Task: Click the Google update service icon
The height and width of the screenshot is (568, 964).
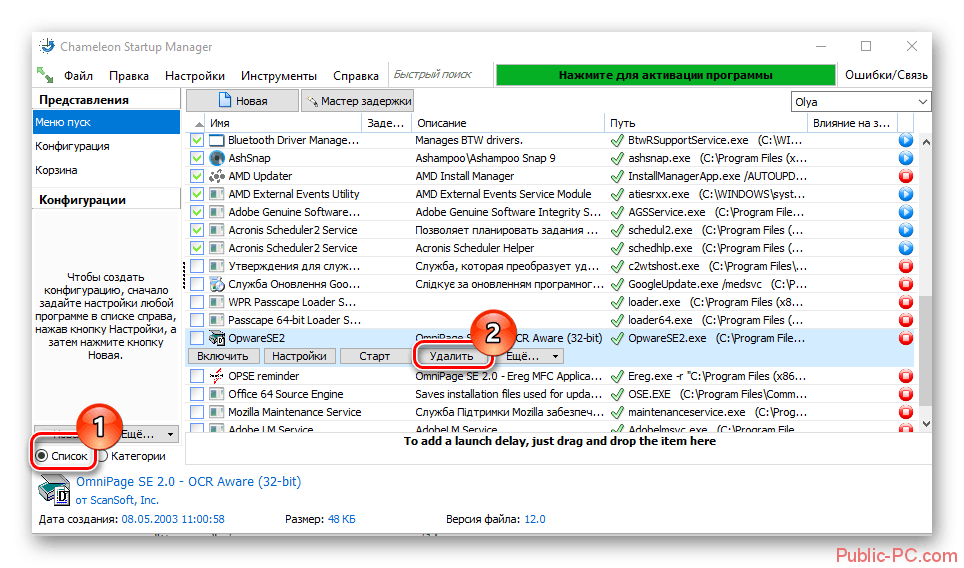Action: click(216, 284)
